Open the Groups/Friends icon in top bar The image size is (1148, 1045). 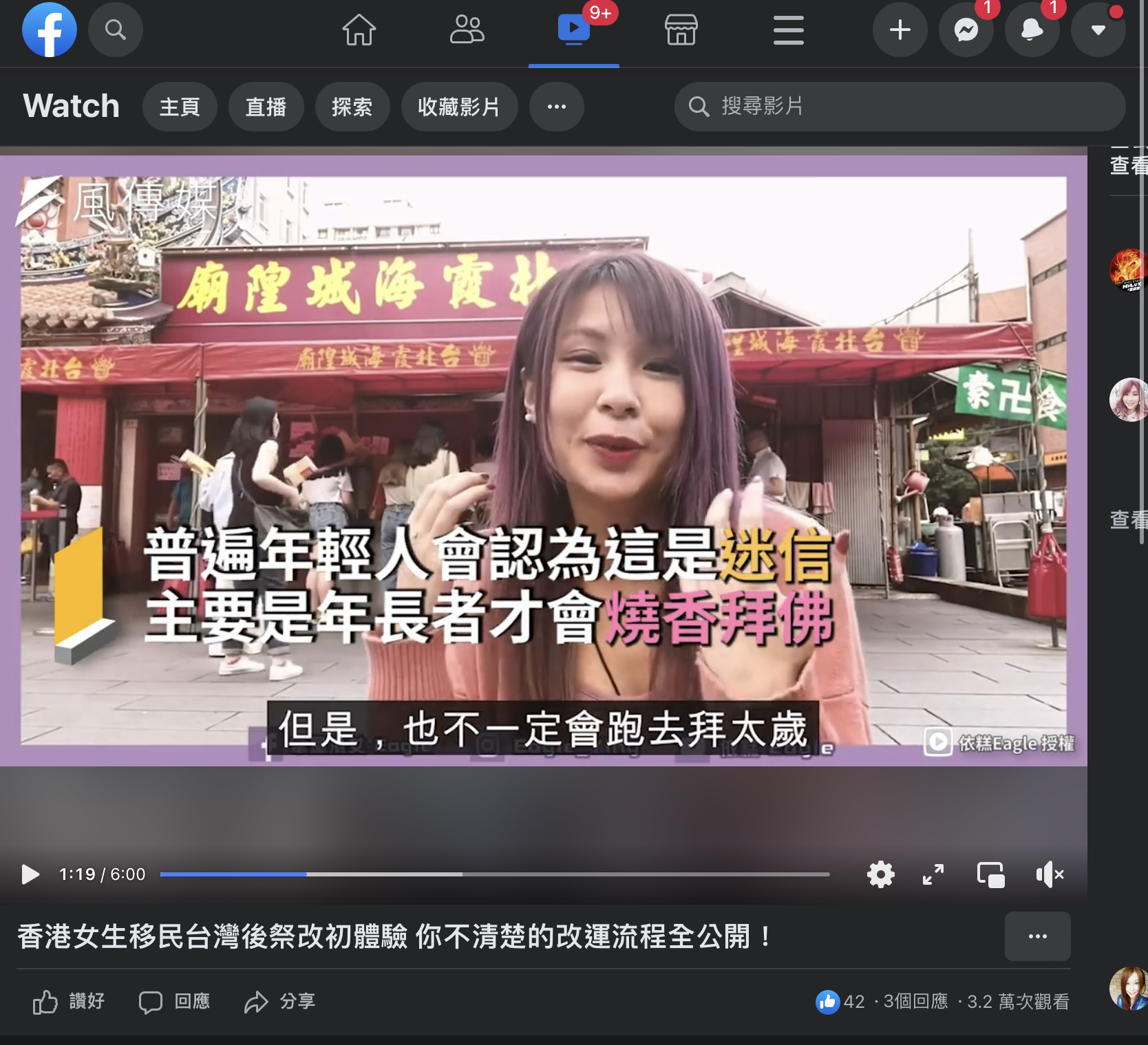click(467, 30)
